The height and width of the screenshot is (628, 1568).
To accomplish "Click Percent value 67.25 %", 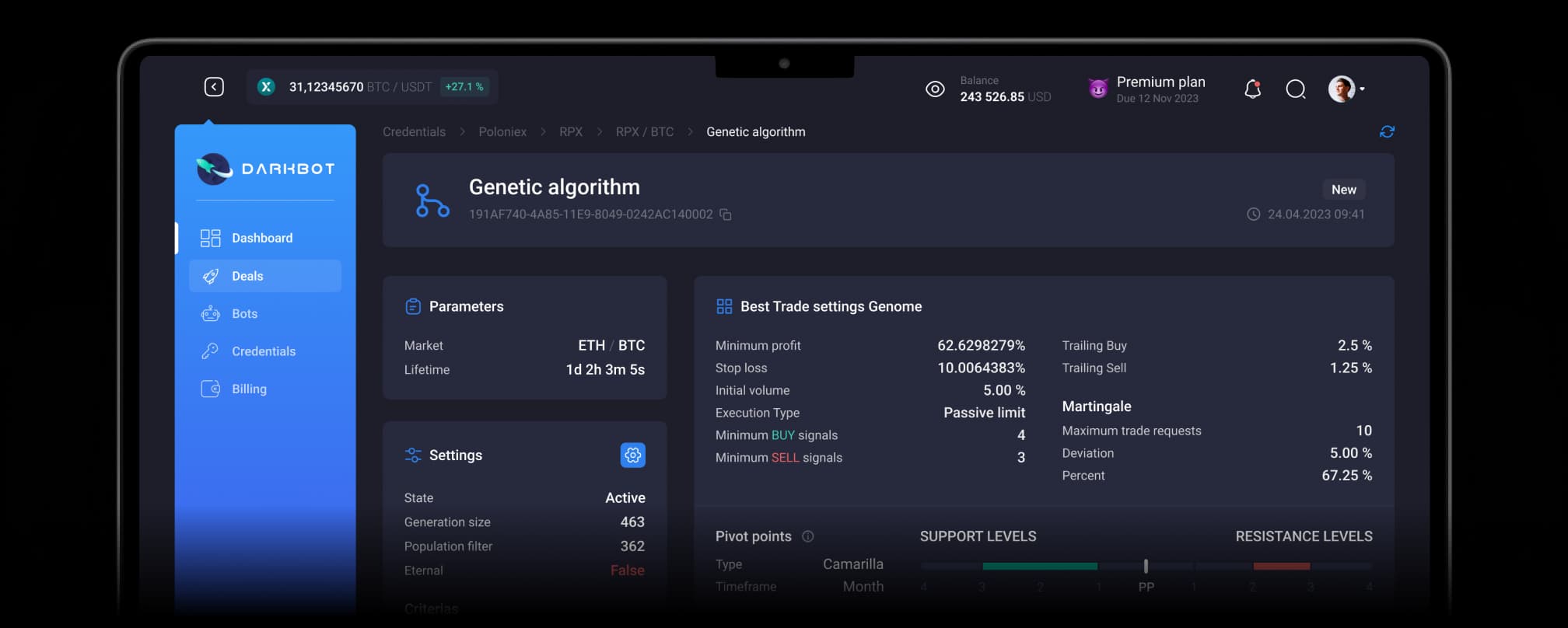I will pos(1346,476).
